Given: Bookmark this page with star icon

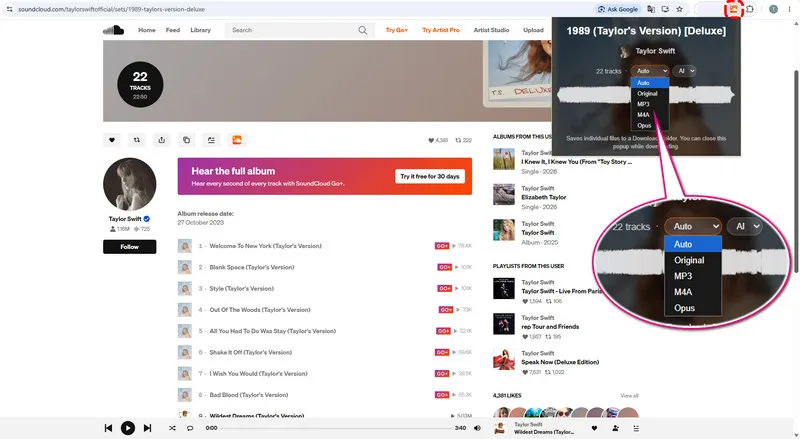Looking at the screenshot, I should 680,9.
